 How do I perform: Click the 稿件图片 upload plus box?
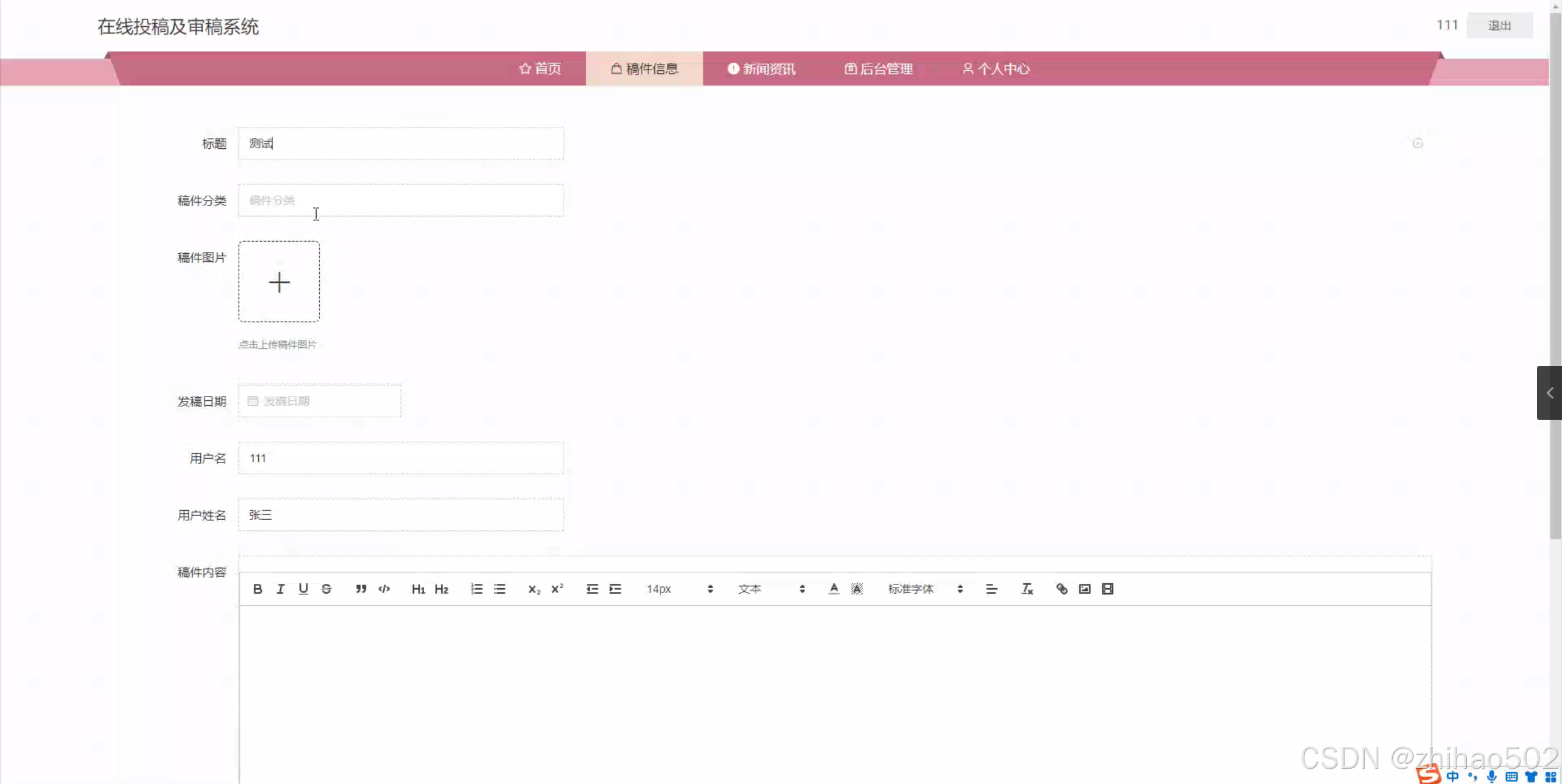pyautogui.click(x=279, y=282)
